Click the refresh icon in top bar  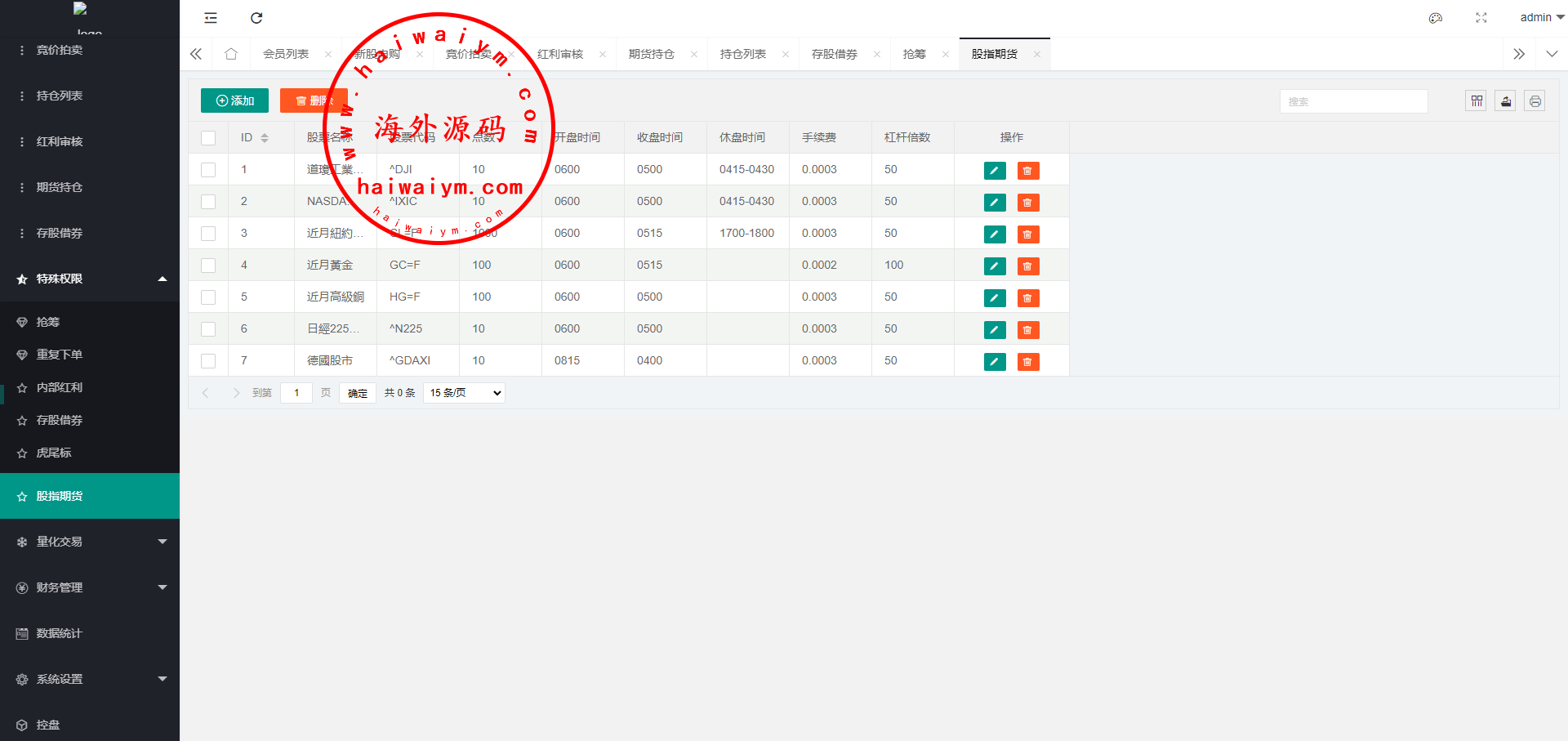[x=256, y=18]
